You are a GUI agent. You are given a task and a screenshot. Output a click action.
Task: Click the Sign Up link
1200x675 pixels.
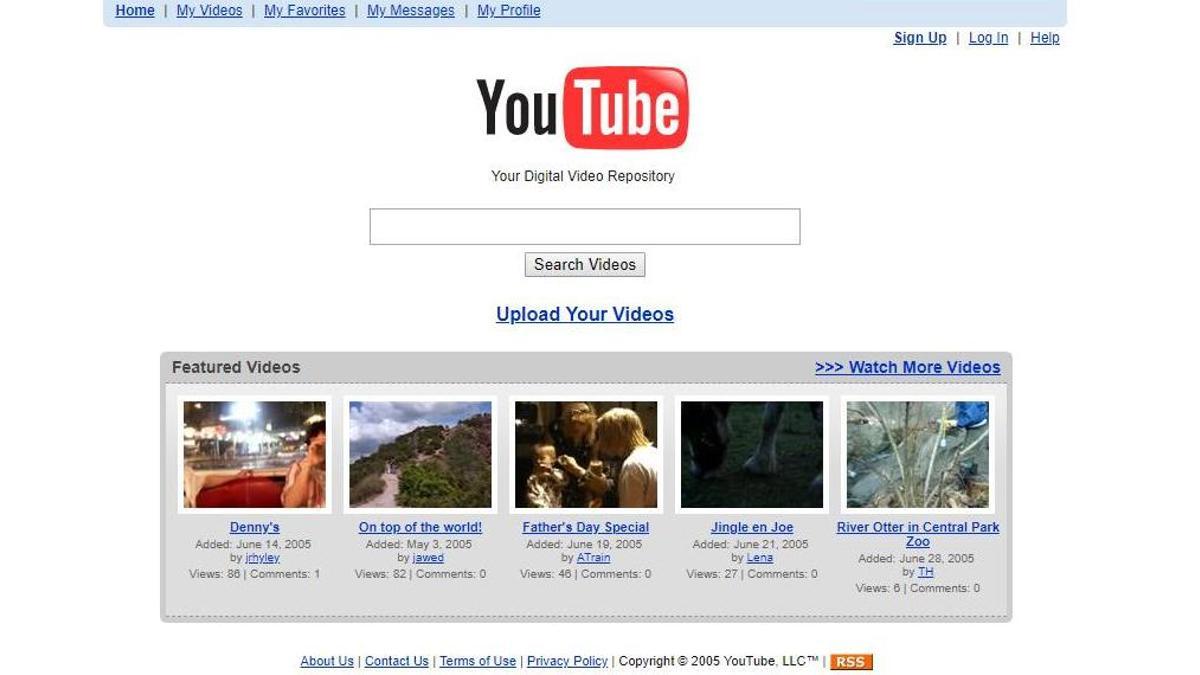tap(920, 38)
